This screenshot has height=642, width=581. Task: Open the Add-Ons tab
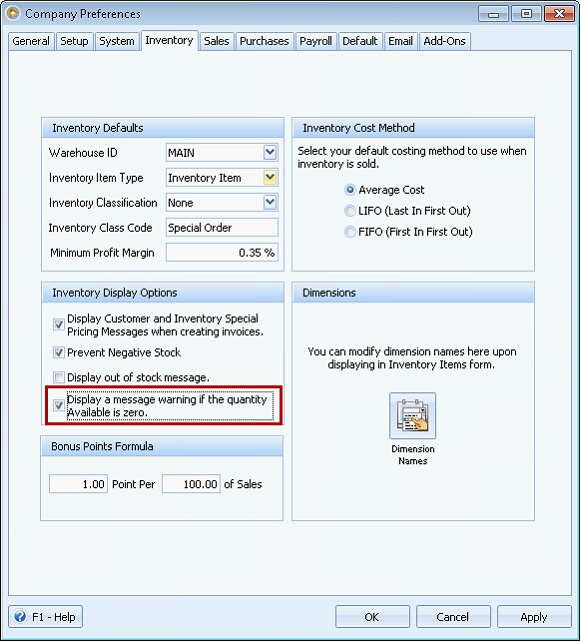click(445, 41)
